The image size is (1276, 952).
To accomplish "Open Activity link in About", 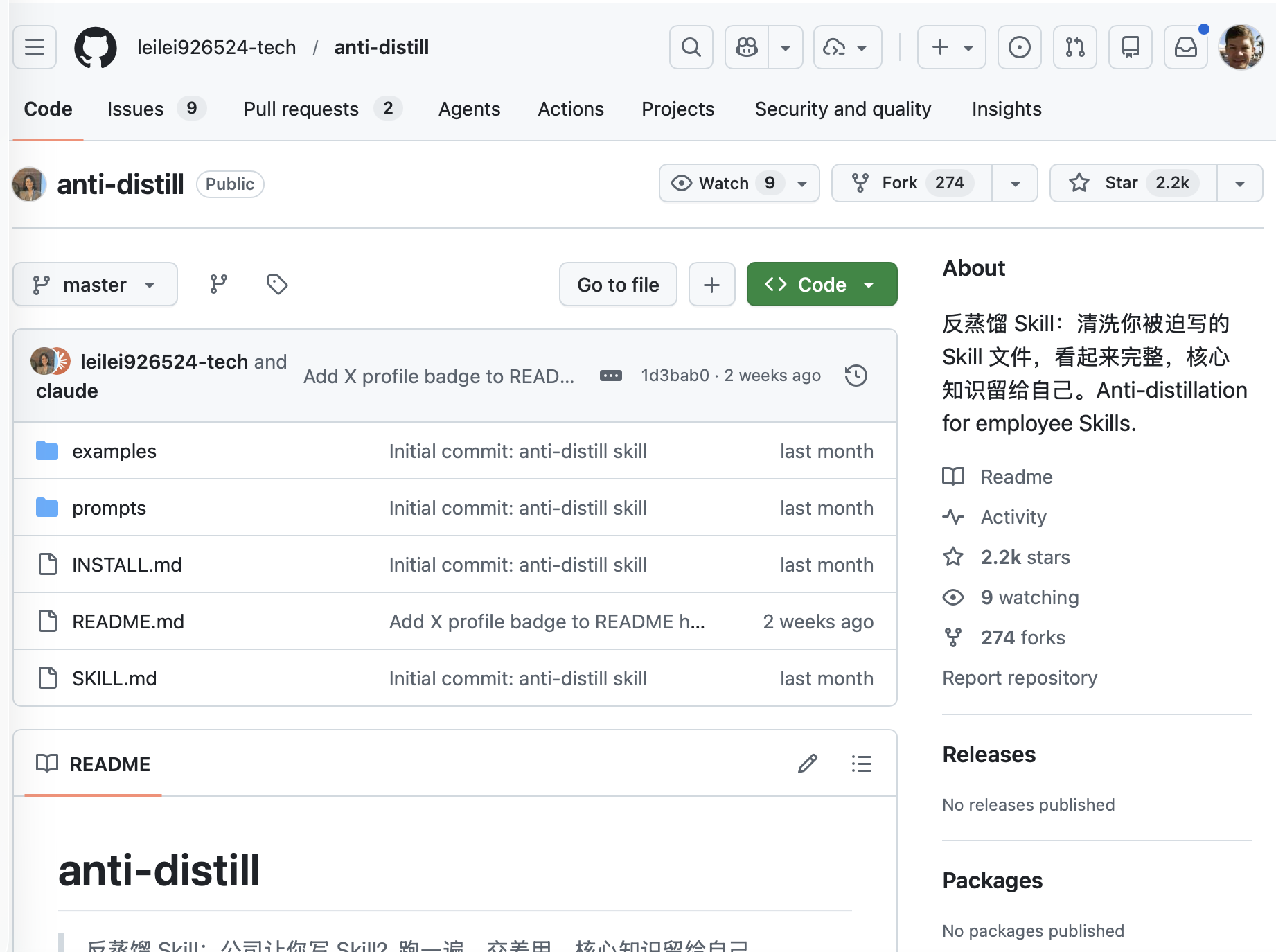I will (995, 517).
